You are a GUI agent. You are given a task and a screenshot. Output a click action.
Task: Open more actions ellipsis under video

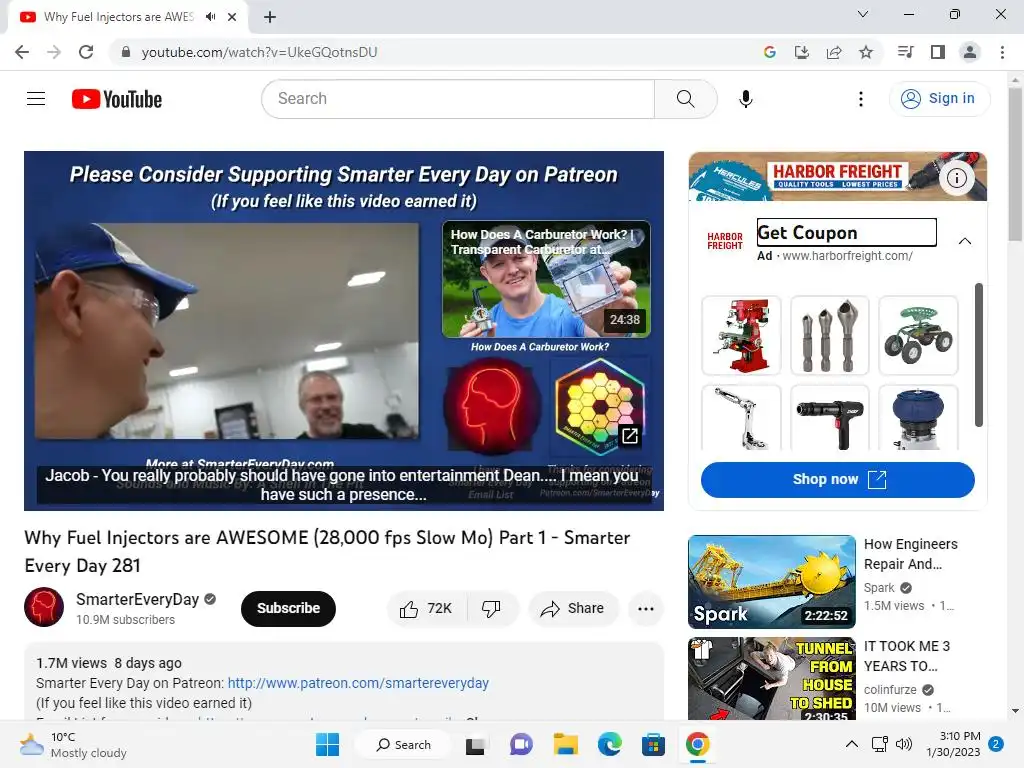tap(645, 609)
